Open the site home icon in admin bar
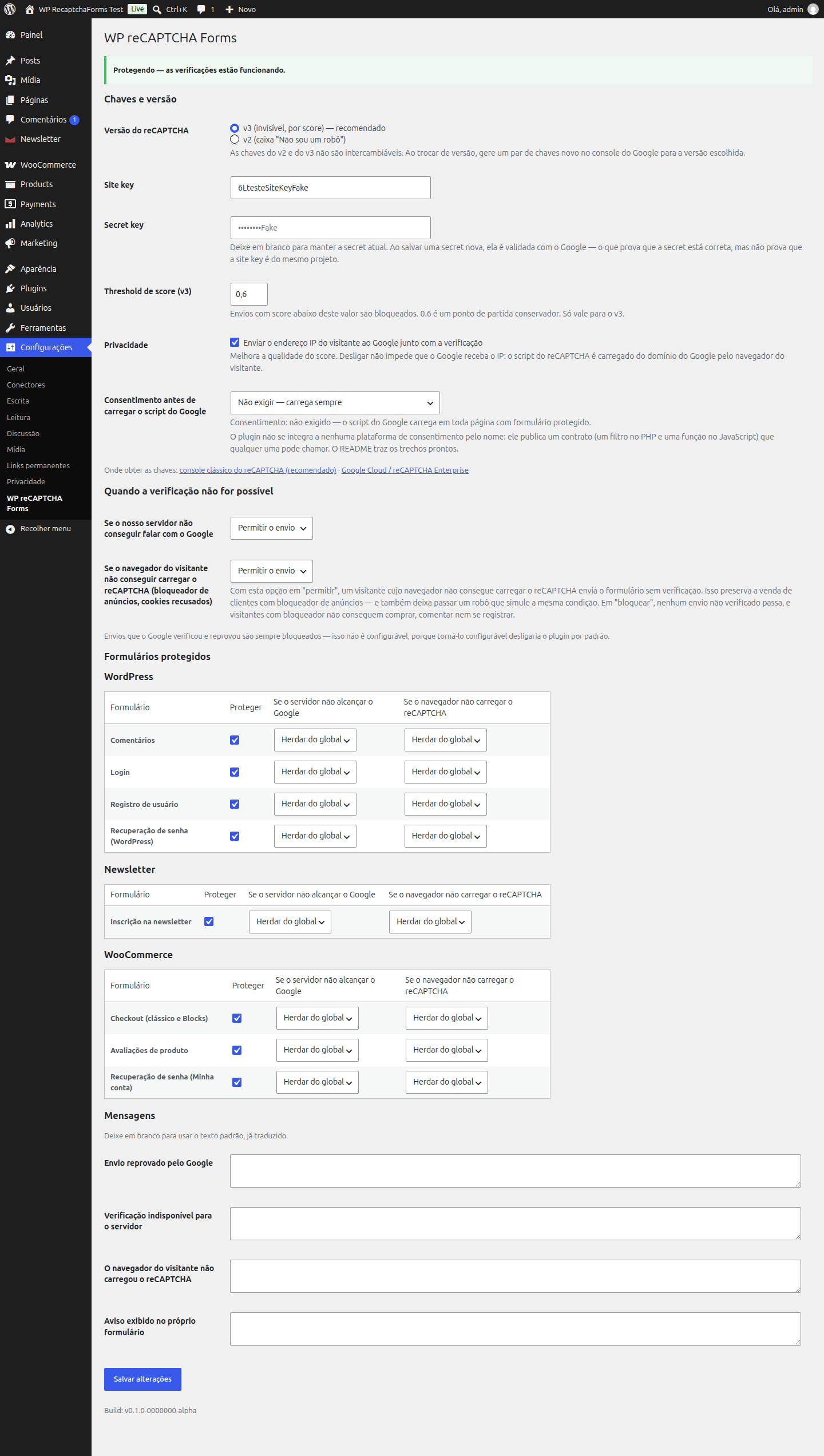 [x=30, y=9]
